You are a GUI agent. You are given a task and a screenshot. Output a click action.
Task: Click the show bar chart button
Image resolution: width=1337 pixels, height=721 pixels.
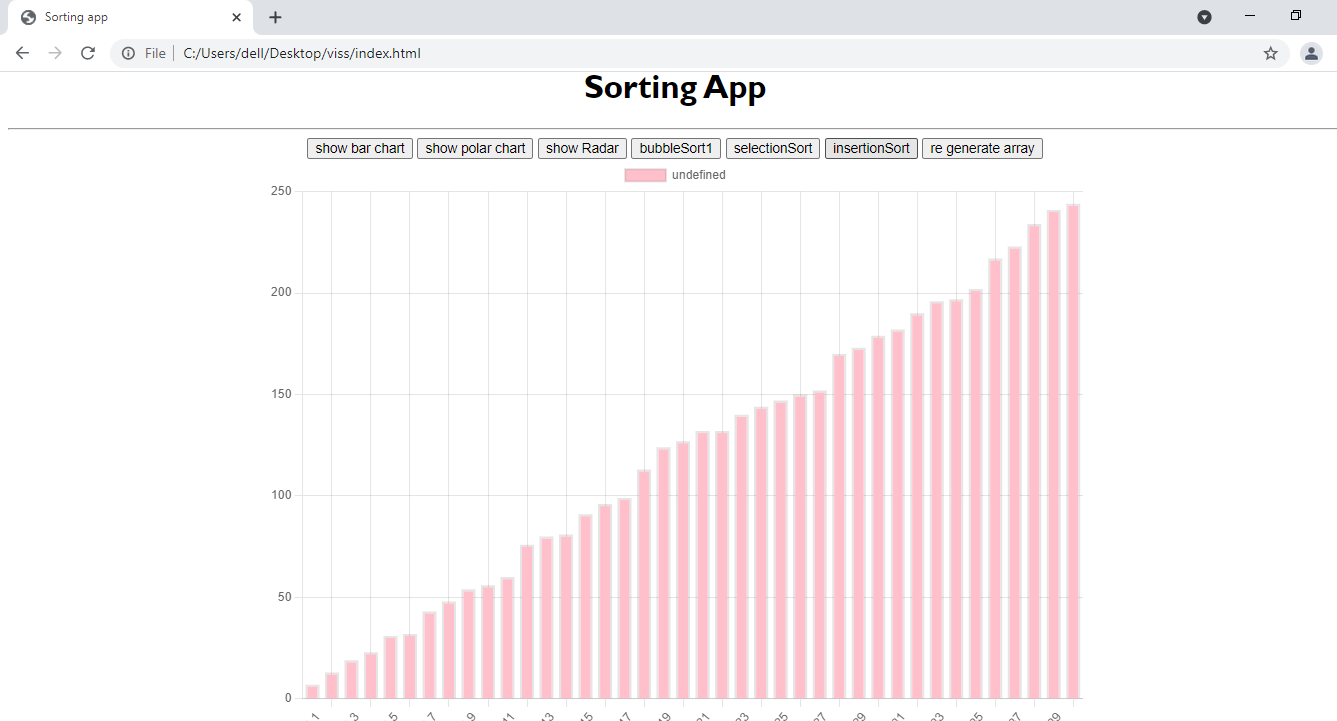(x=360, y=148)
